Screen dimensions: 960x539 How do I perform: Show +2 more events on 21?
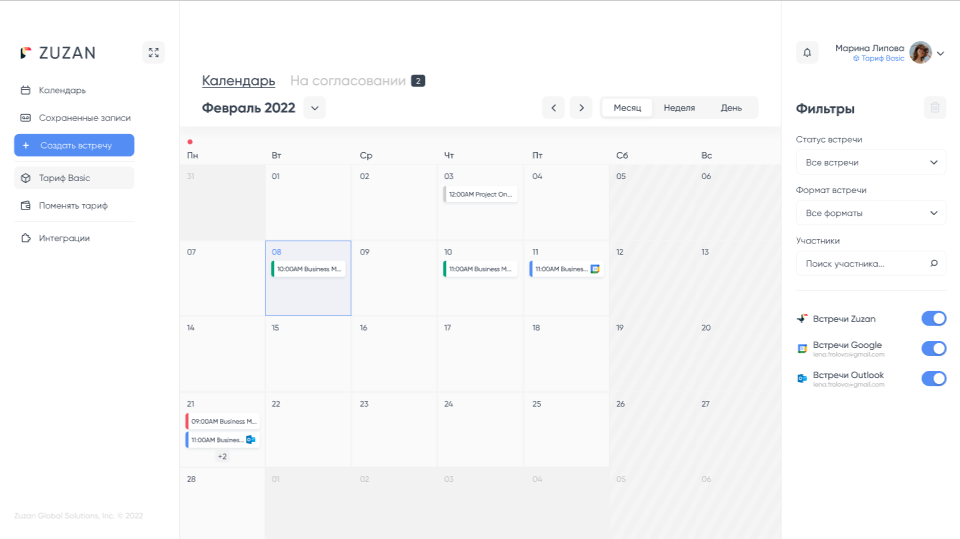tap(222, 456)
